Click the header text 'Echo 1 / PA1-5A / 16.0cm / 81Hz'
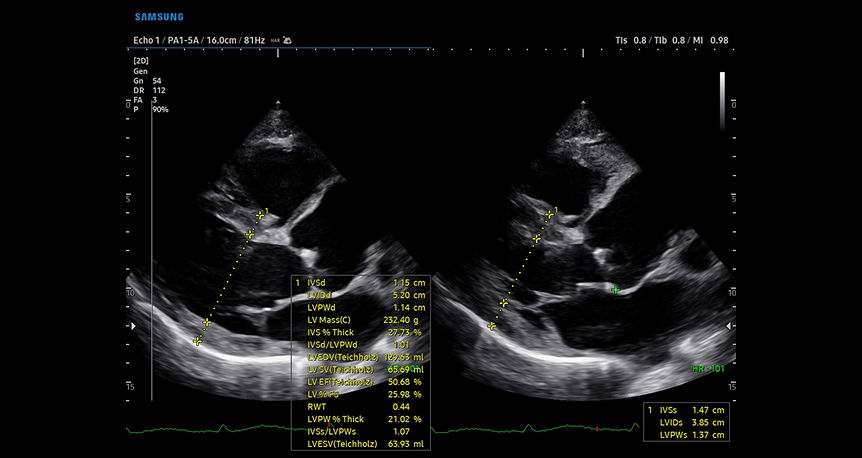The height and width of the screenshot is (458, 862). (x=199, y=41)
